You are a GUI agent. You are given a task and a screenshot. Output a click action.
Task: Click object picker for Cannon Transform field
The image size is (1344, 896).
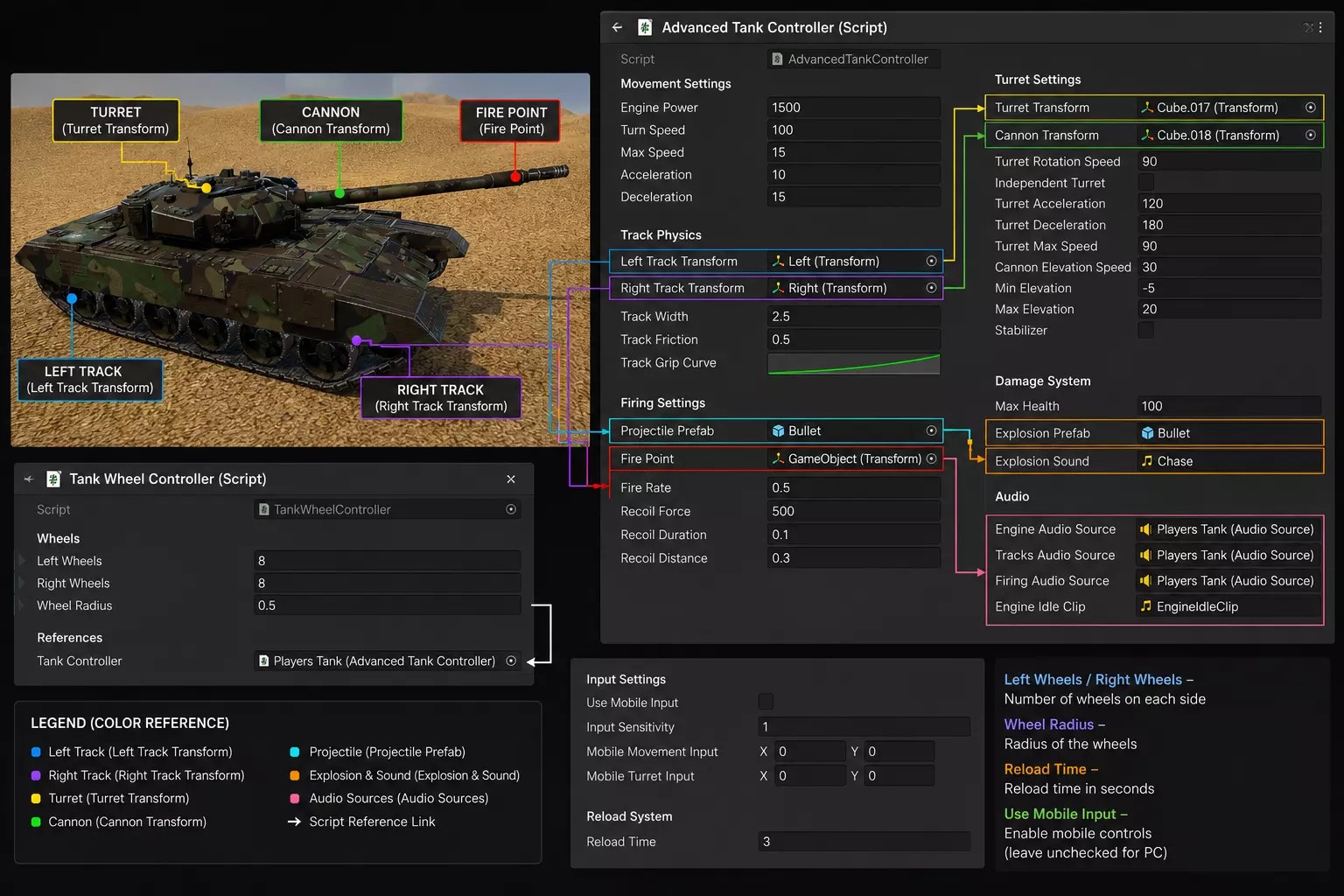[x=1311, y=135]
